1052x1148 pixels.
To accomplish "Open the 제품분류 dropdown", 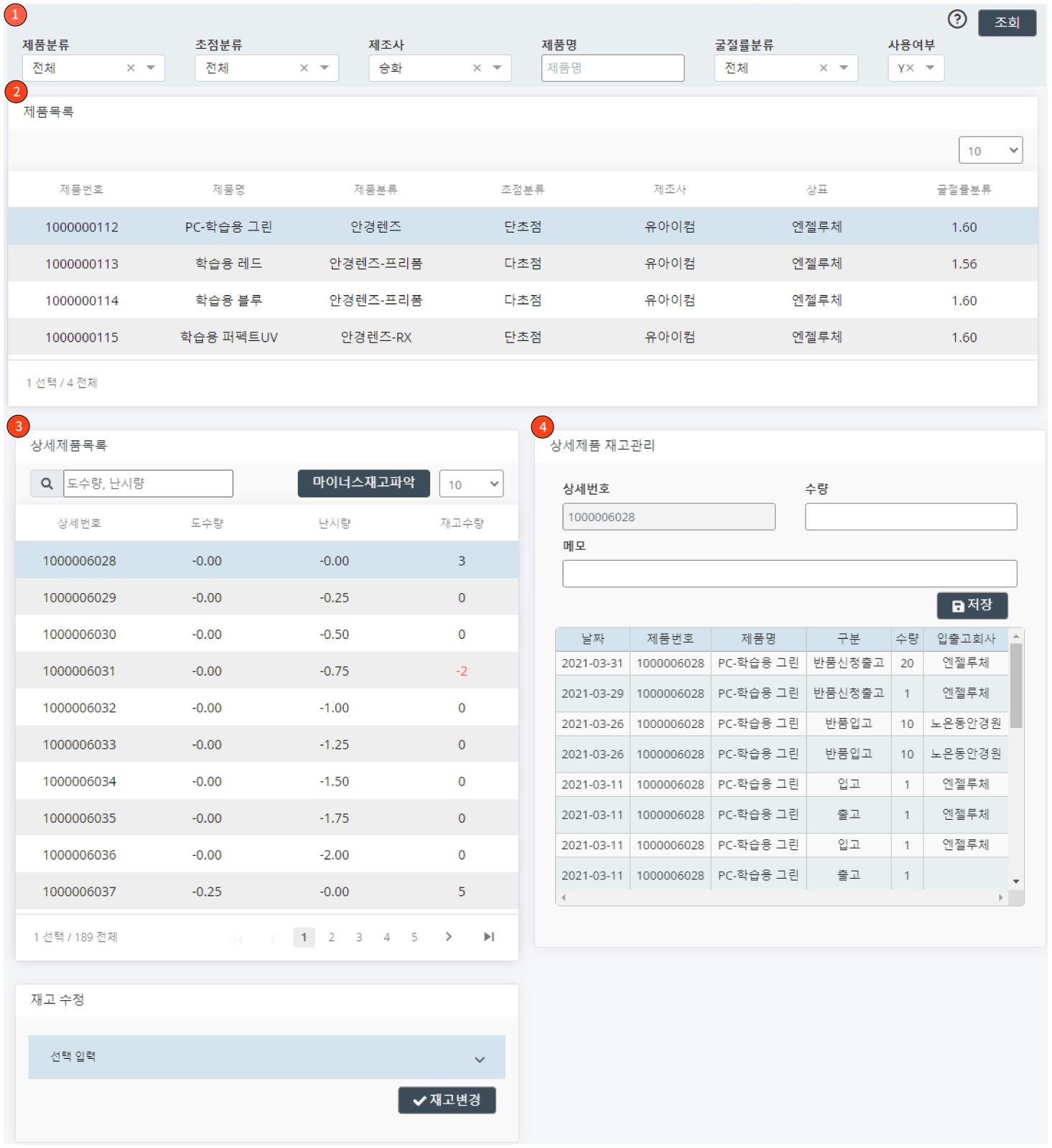I will pyautogui.click(x=151, y=68).
